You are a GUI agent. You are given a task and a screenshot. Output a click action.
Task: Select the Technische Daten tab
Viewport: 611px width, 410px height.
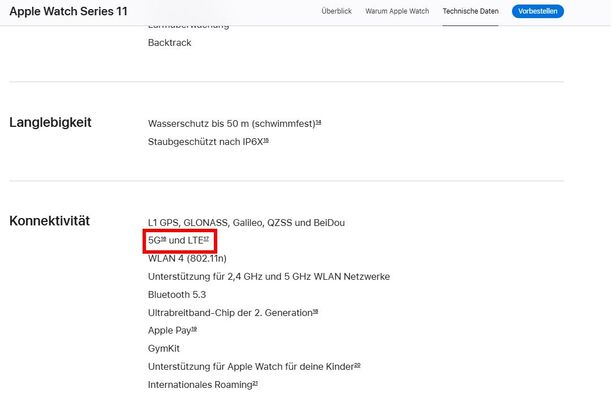470,11
